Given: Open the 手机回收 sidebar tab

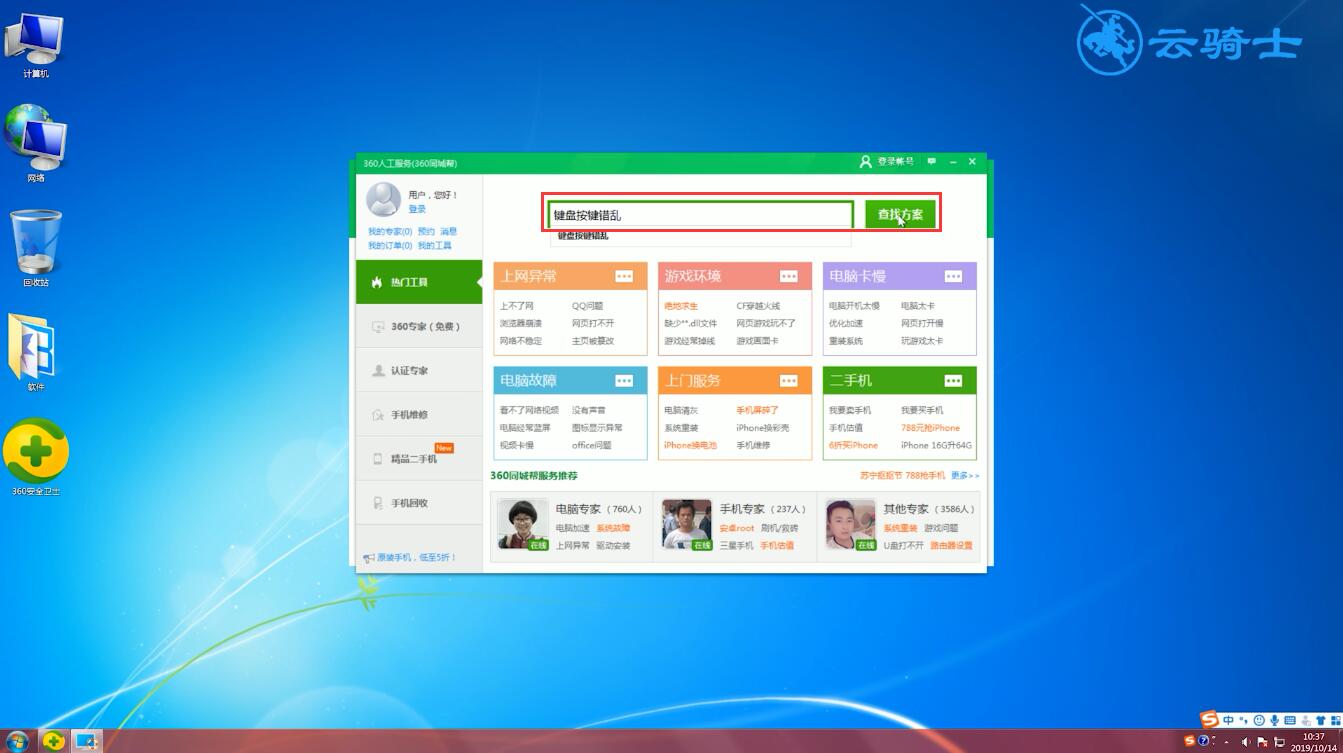Looking at the screenshot, I should [x=419, y=503].
